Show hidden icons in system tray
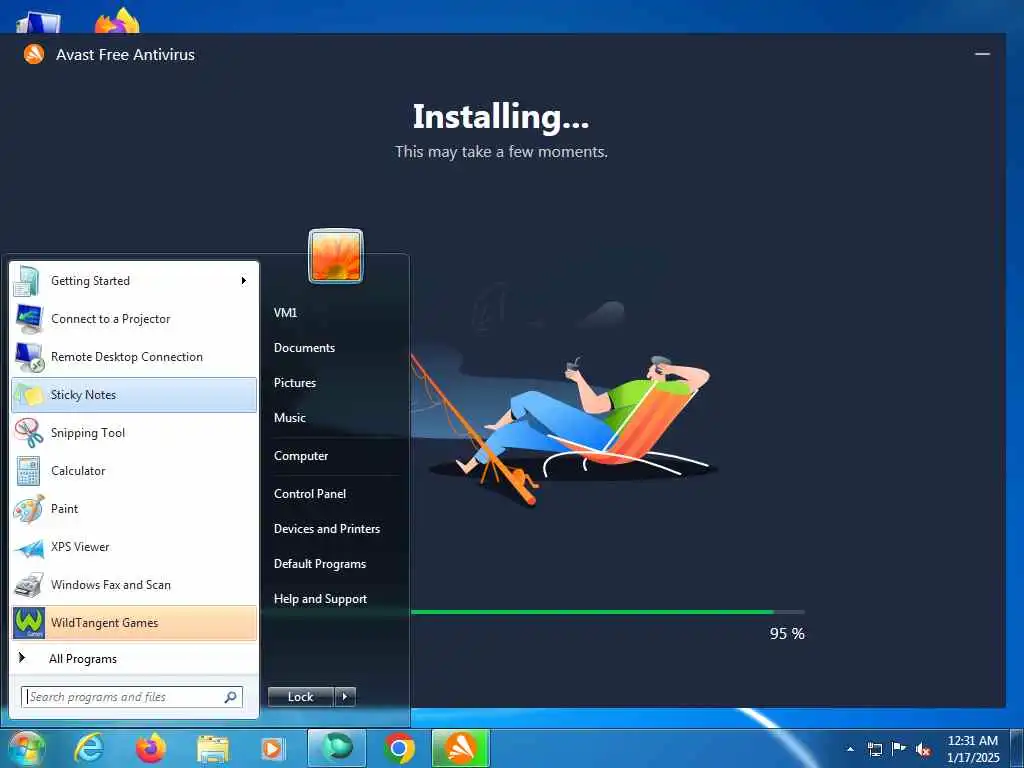The image size is (1024, 768). tap(850, 749)
